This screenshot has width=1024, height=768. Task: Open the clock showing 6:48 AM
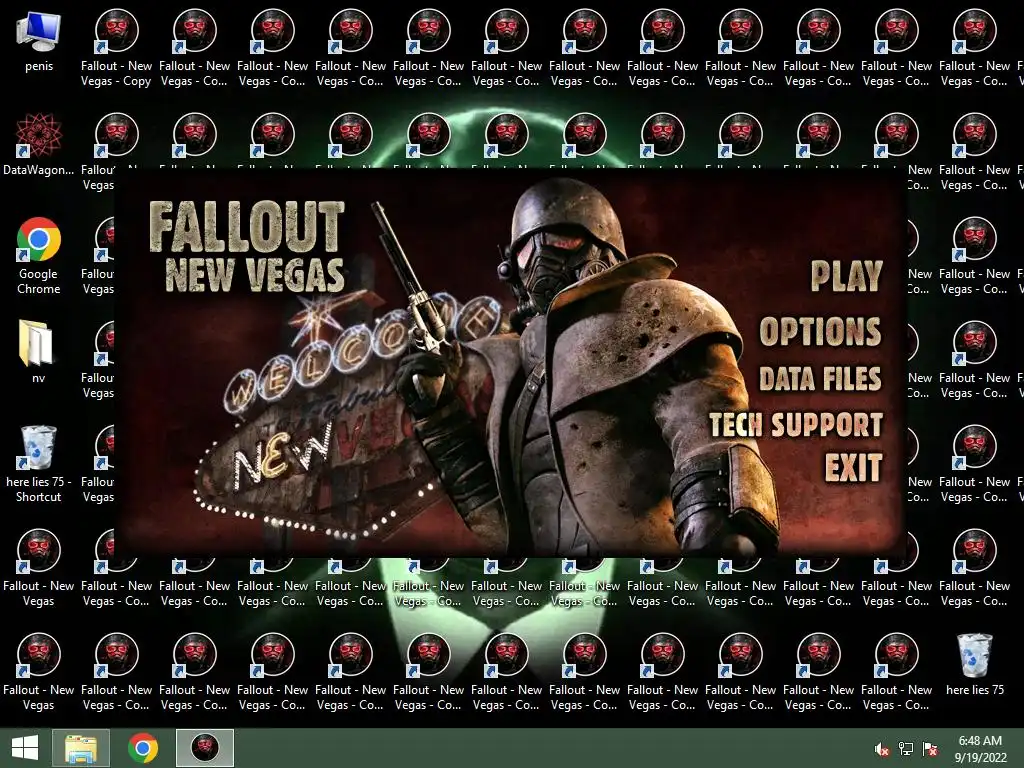tap(980, 748)
